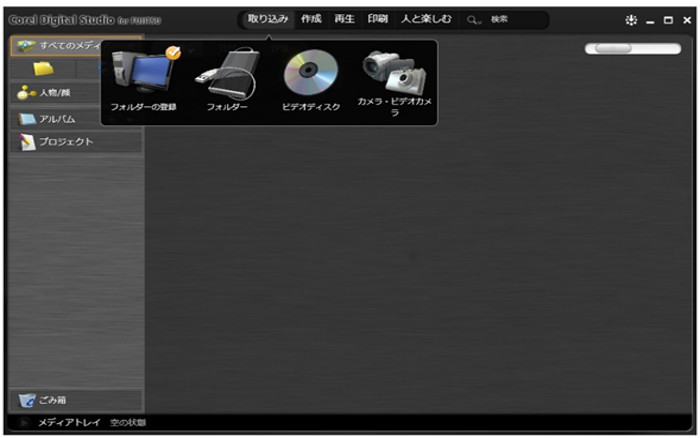Click the フォルダーの登録 computer icon
This screenshot has width=700, height=438.
(142, 73)
